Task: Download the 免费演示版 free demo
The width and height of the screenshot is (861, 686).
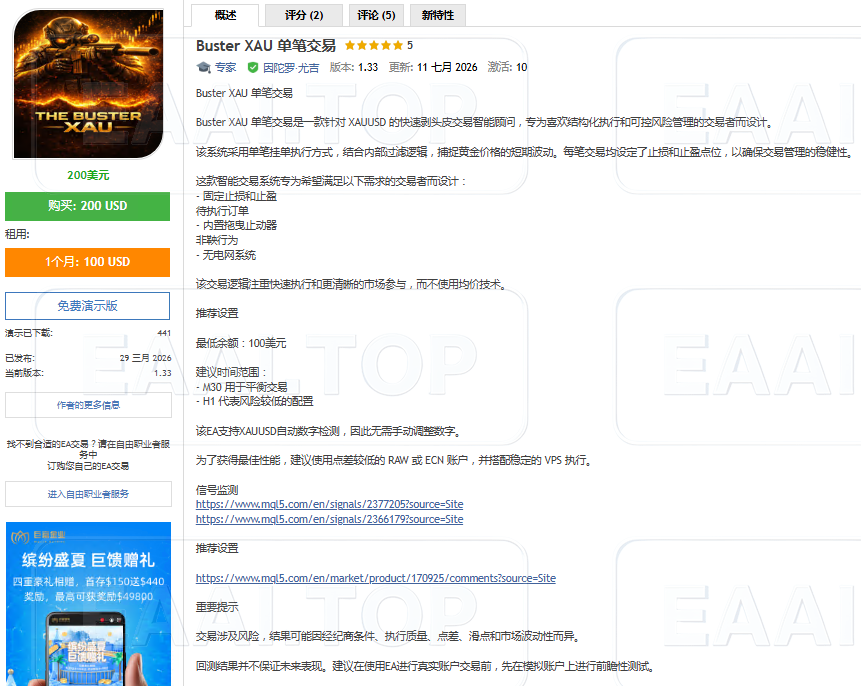Action: point(87,306)
